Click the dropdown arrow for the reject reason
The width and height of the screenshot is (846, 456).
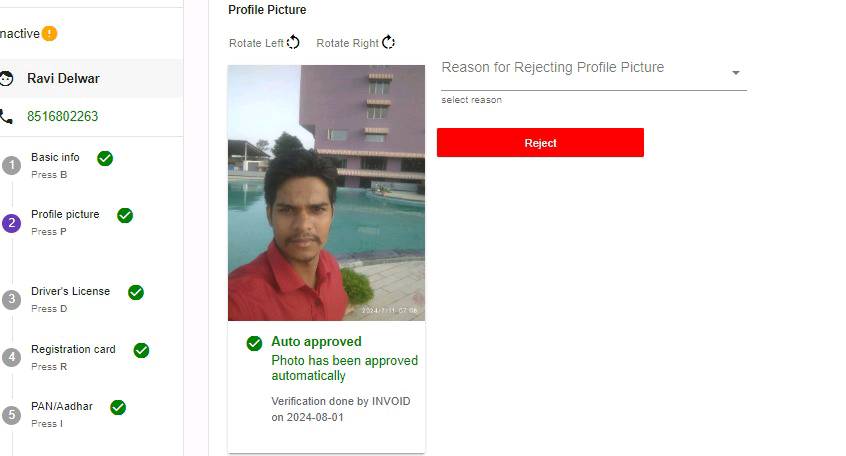(735, 72)
